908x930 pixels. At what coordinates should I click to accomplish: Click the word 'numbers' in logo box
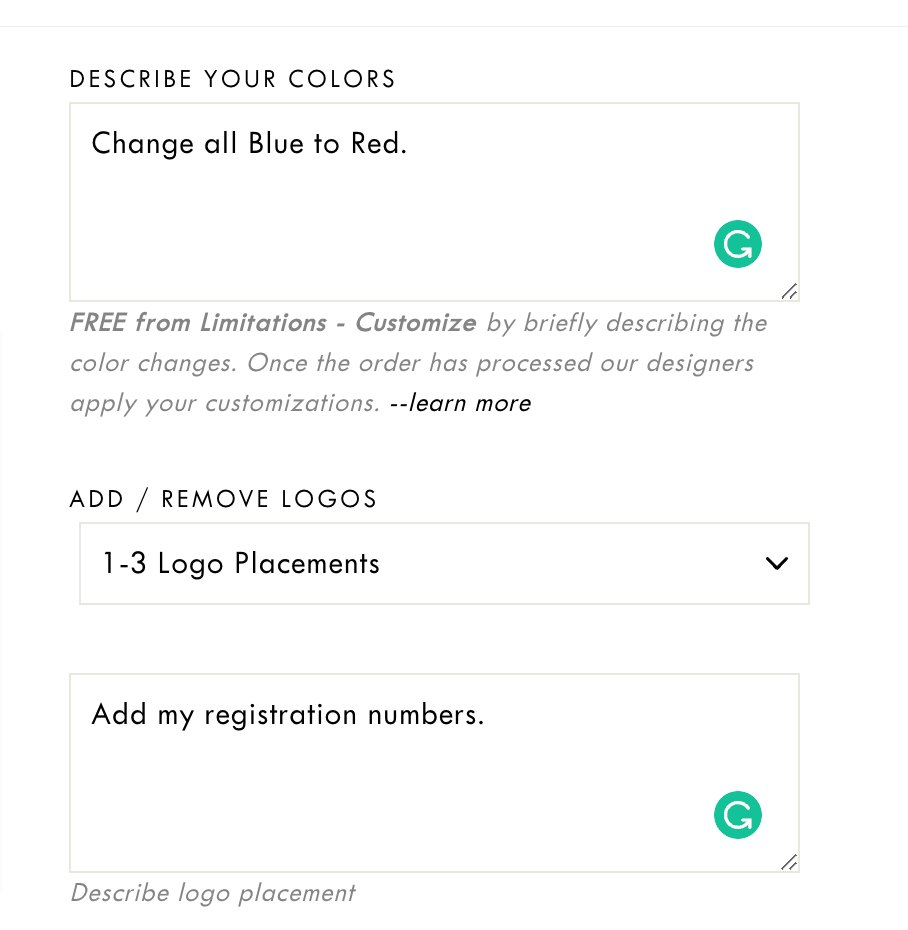422,714
